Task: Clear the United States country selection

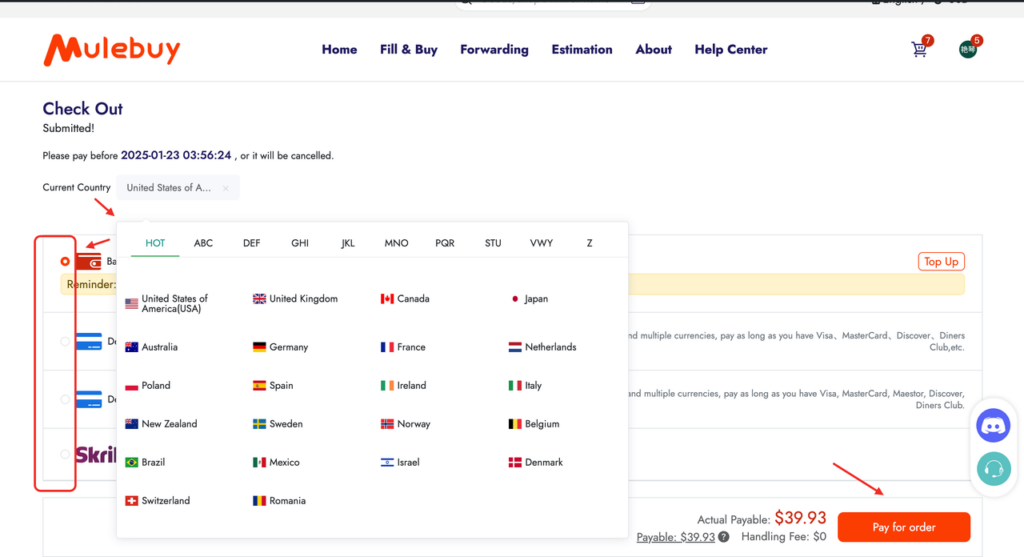Action: click(225, 188)
